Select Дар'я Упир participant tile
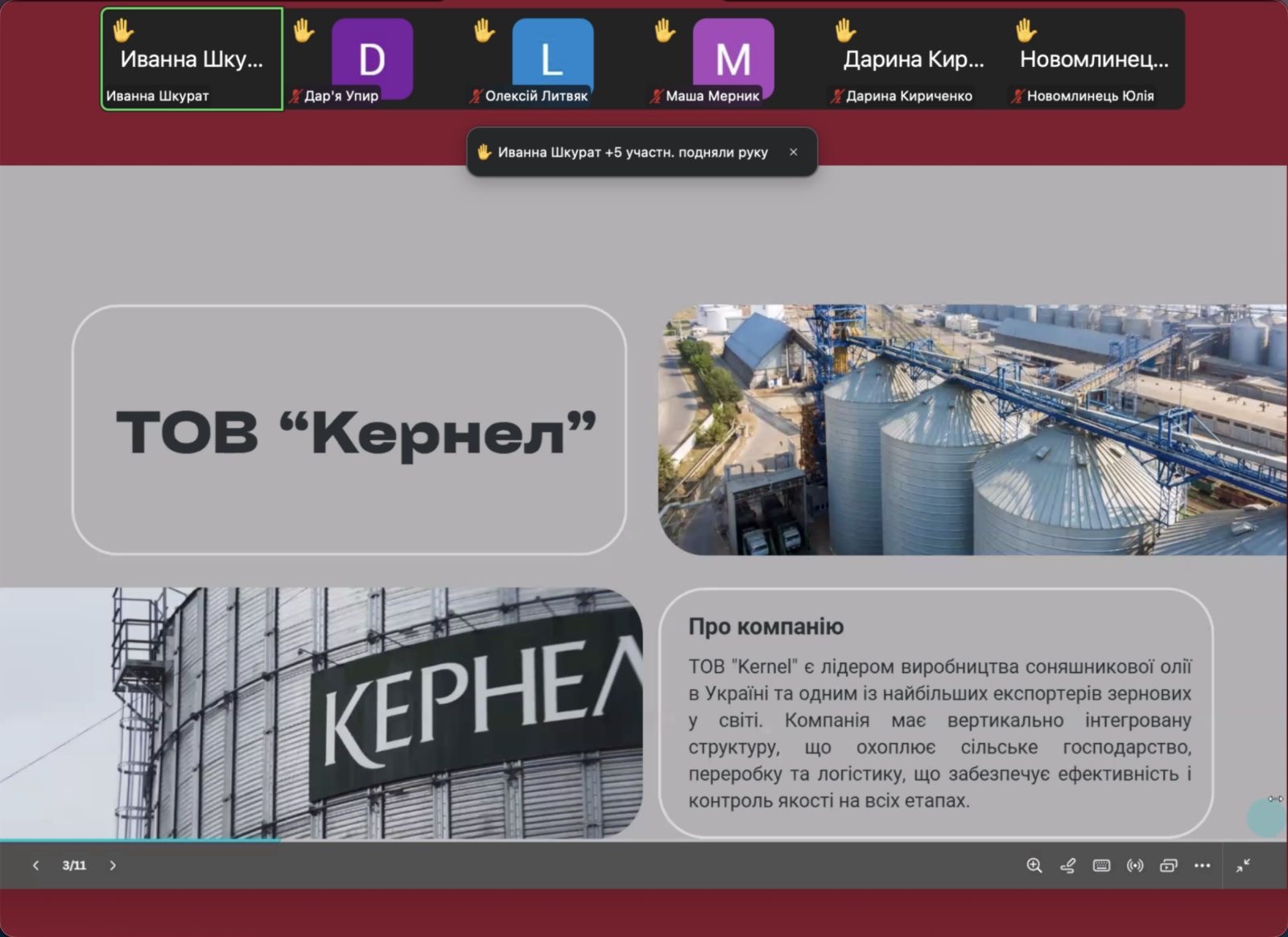Screen dimensions: 1288x937 pos(372,60)
